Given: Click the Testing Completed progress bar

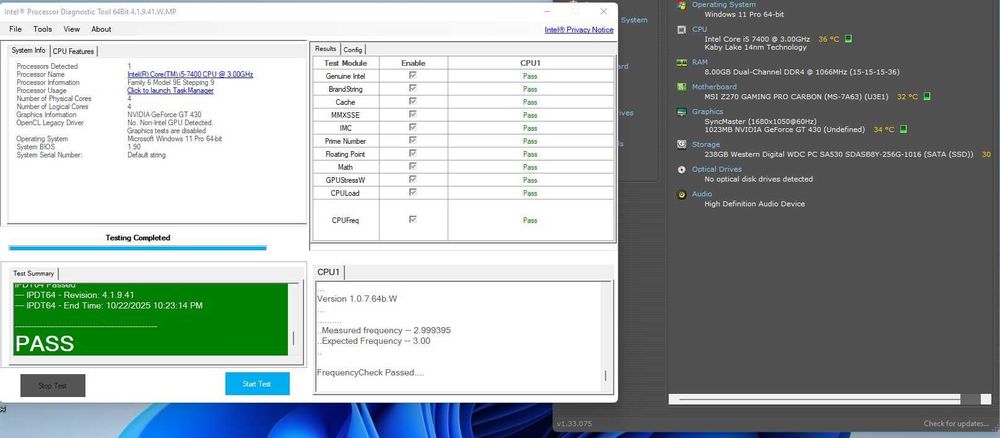Looking at the screenshot, I should click(138, 248).
